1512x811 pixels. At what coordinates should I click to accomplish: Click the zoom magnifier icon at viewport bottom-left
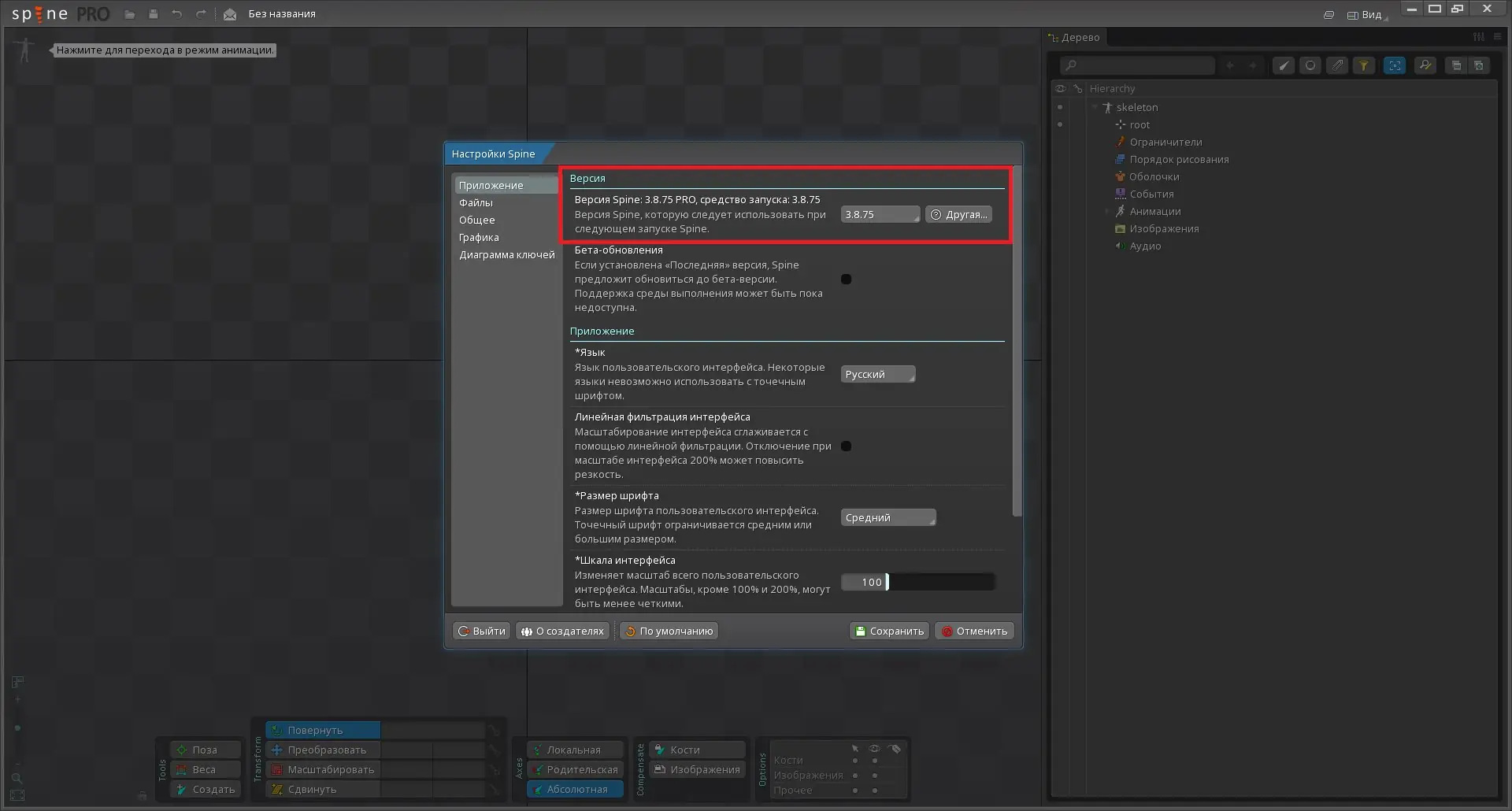(17, 778)
